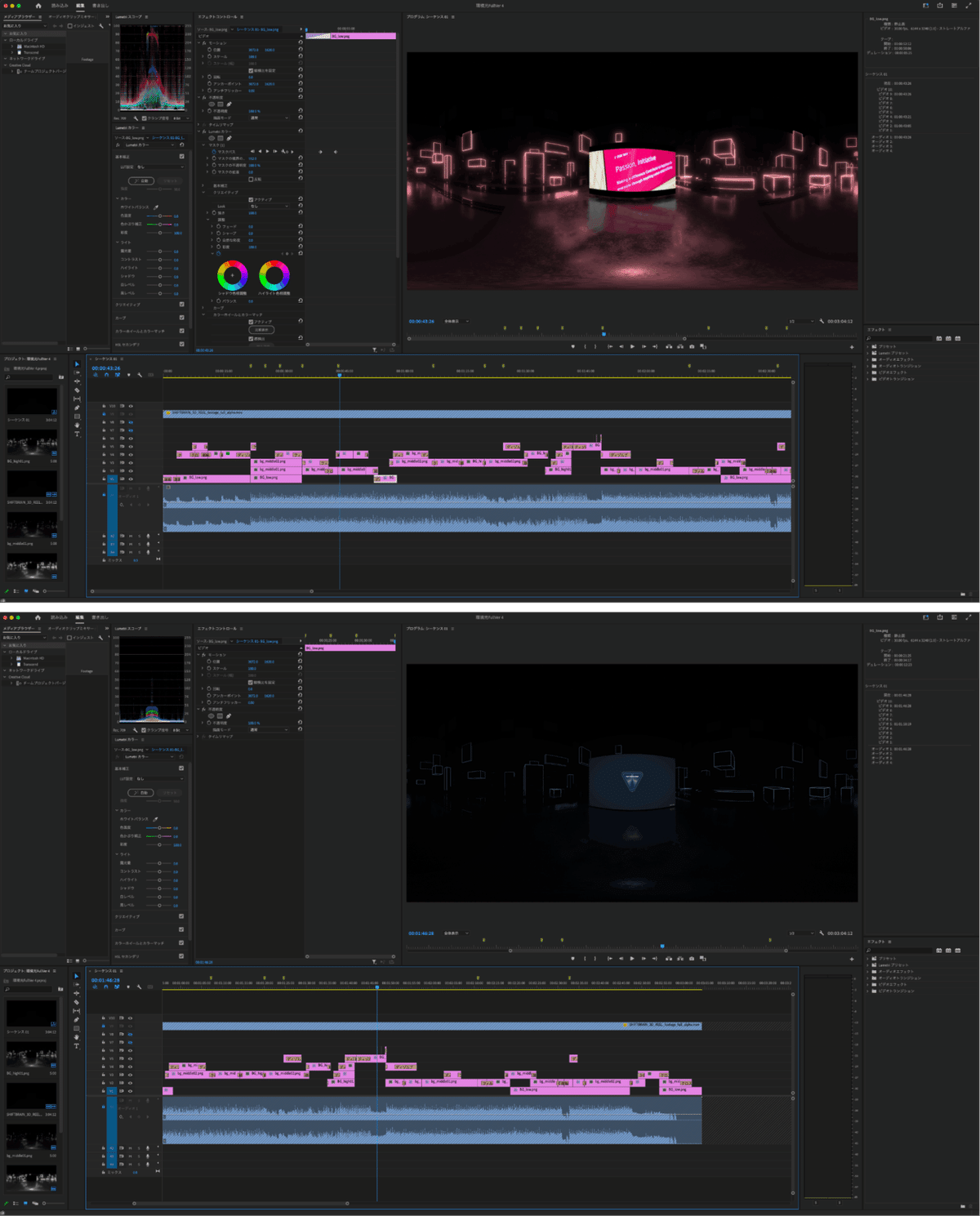Create ellipse mask under Opacity in upper Effect Controls
Screen dimensions: 980x1216
point(212,105)
